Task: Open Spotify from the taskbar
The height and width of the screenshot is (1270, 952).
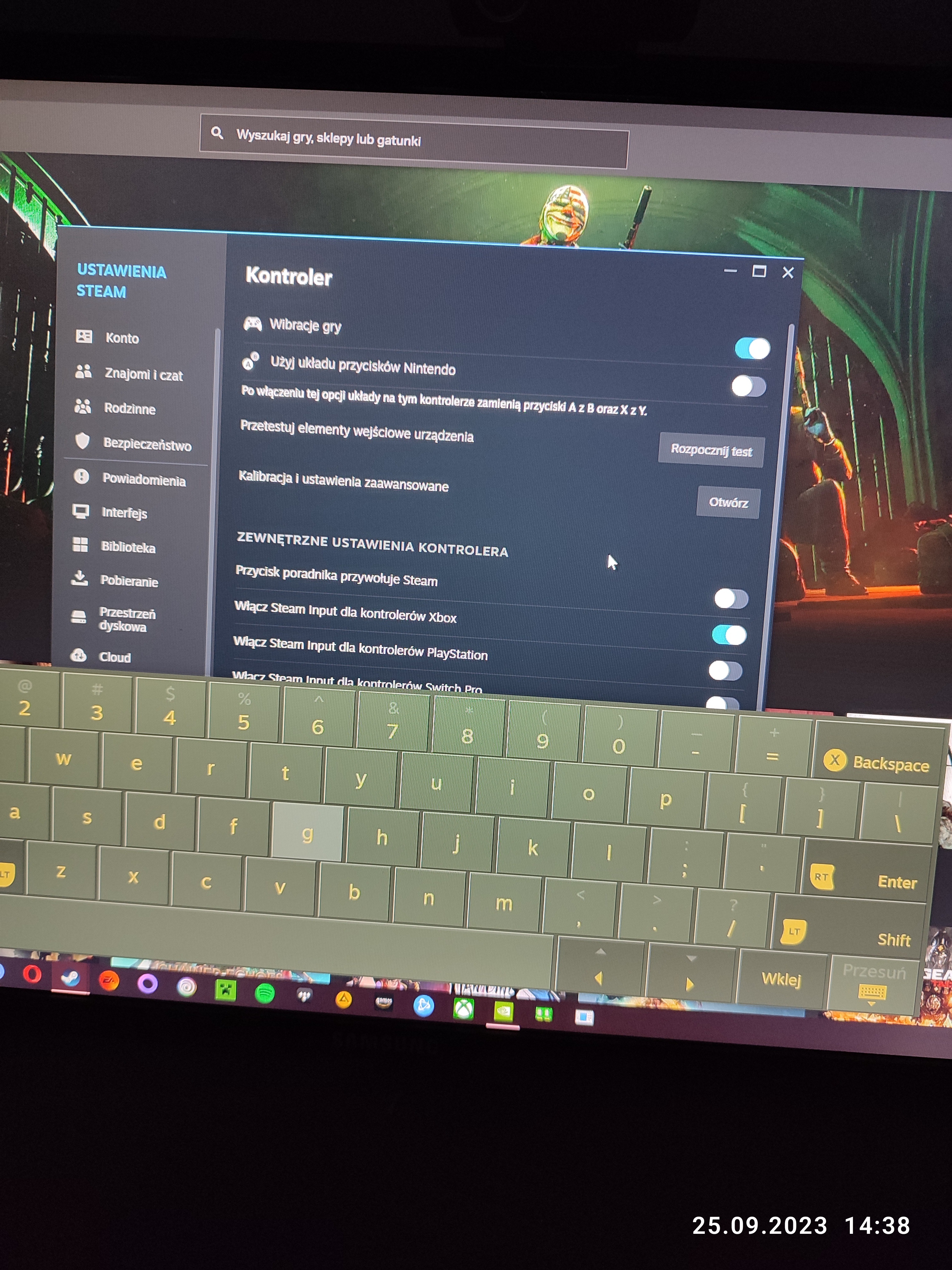Action: coord(265,993)
